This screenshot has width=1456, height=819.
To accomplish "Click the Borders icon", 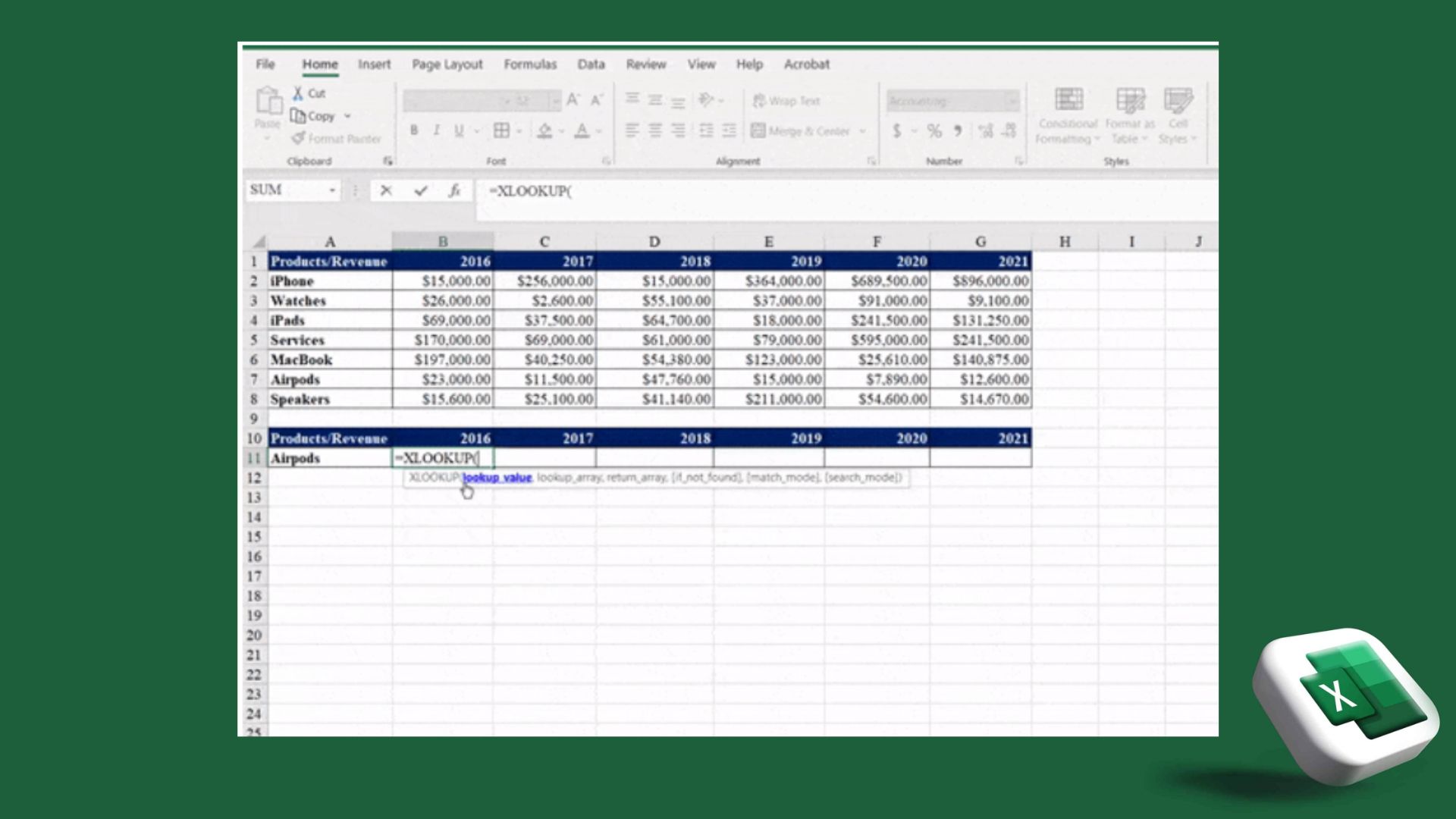I will [501, 130].
